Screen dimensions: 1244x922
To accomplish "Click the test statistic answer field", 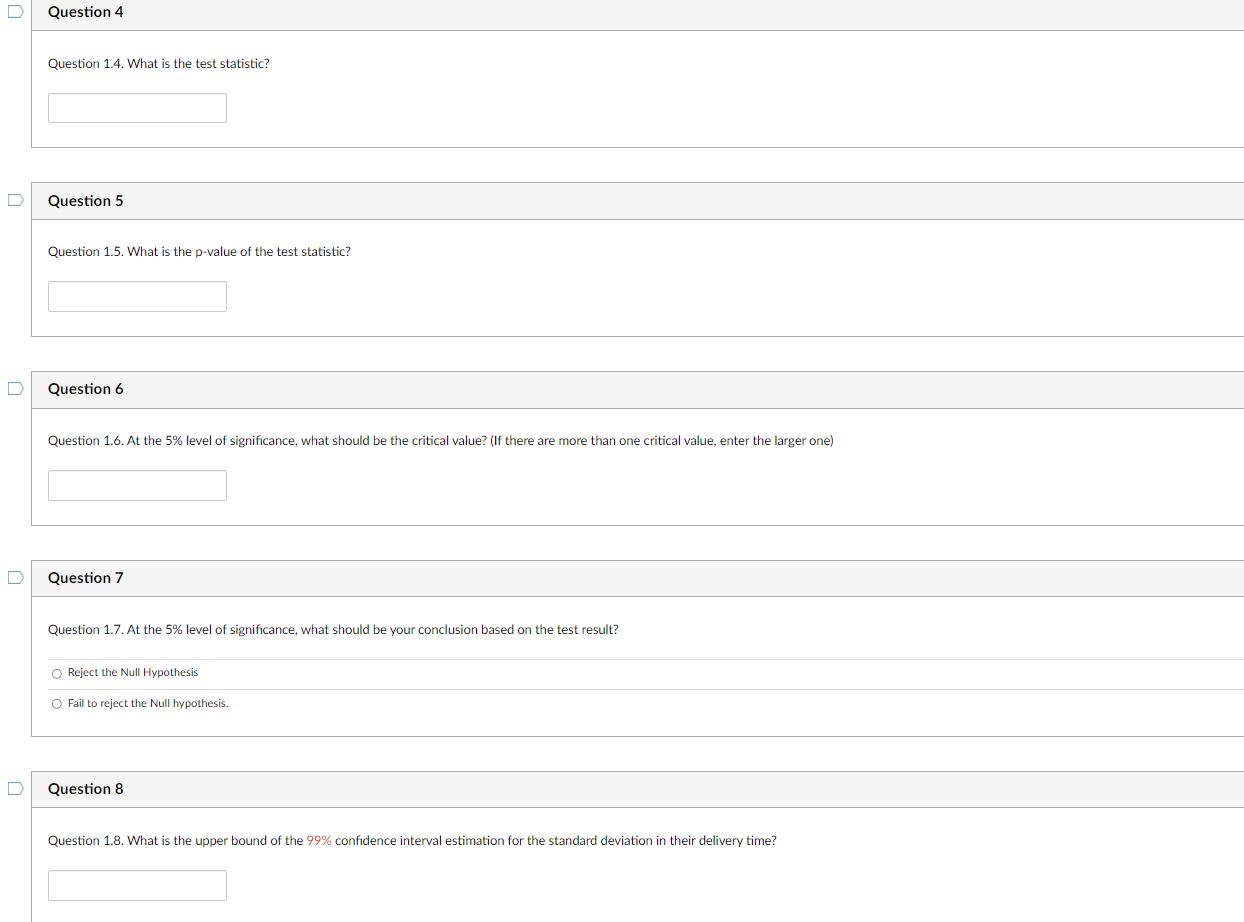I will pos(137,108).
